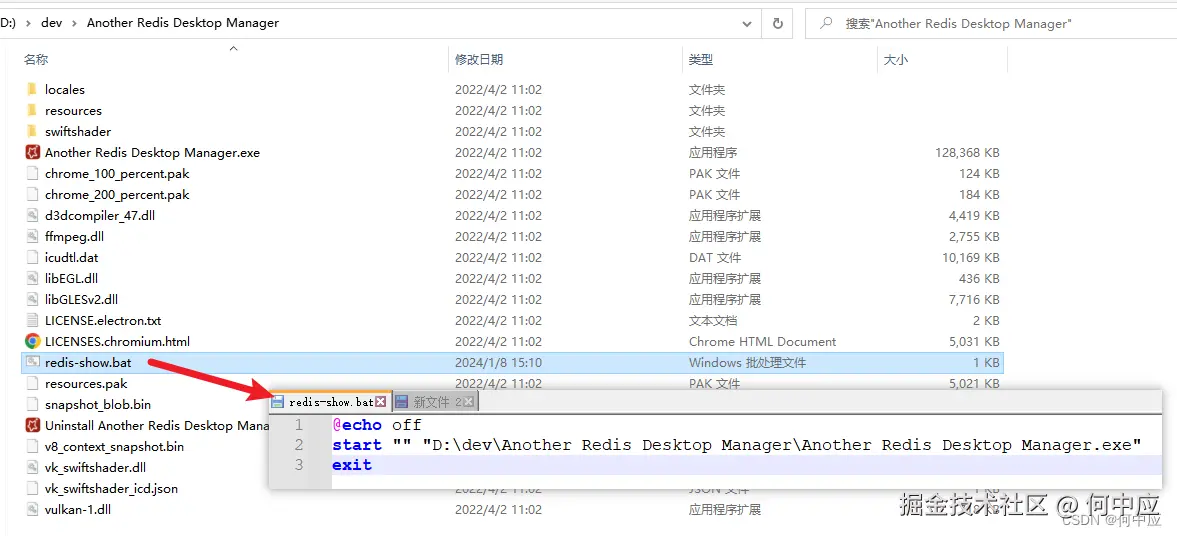Click the chrome_200_percent.pak file icon
This screenshot has height=536, width=1177.
32,194
